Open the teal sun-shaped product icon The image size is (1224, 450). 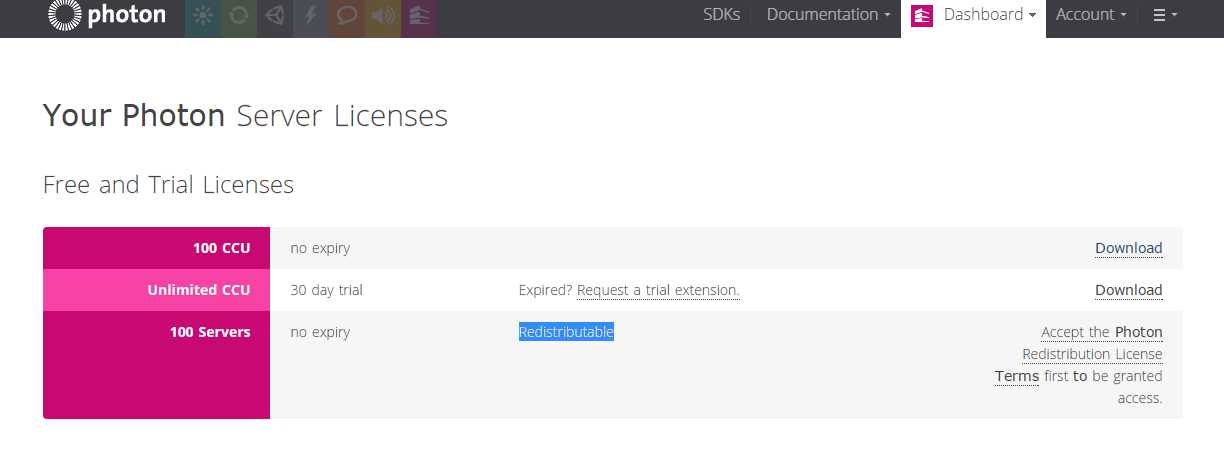tap(203, 16)
